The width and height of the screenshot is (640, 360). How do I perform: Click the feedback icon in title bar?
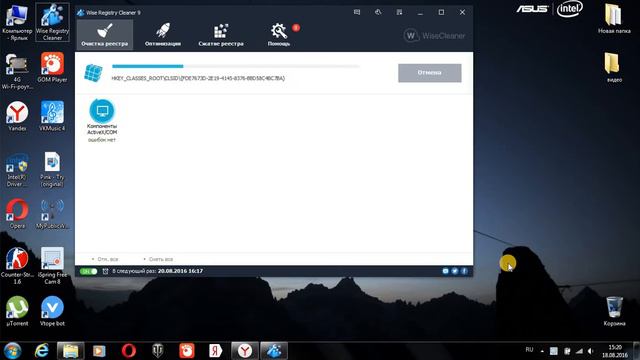[x=357, y=12]
